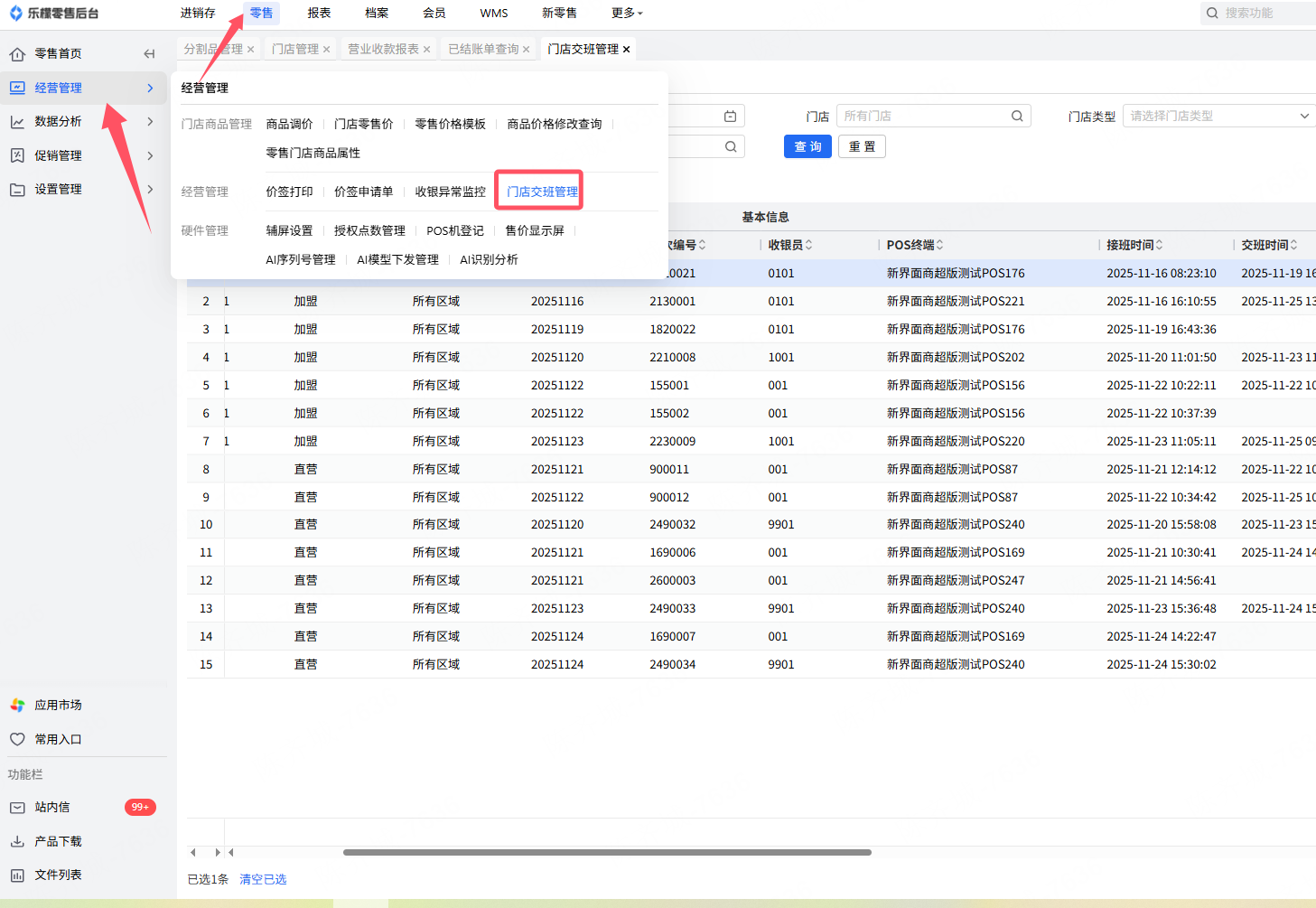Image resolution: width=1316 pixels, height=908 pixels.
Task: Sort by 收银员 column
Action: click(x=808, y=245)
